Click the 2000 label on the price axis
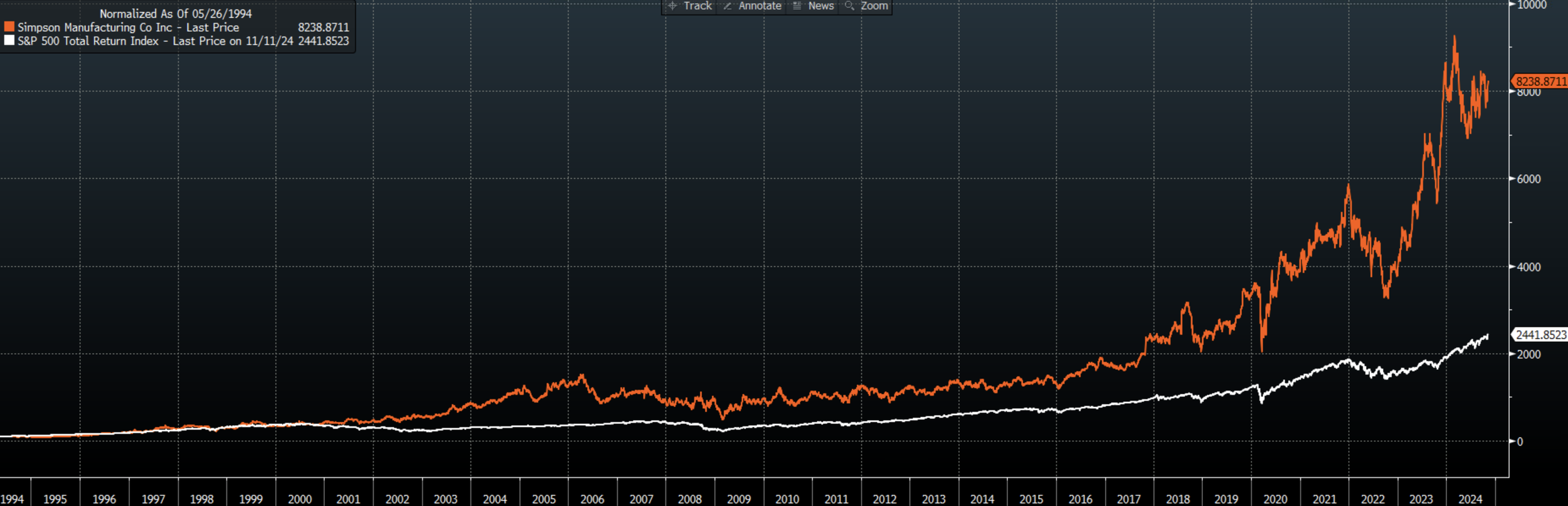 pos(1528,354)
